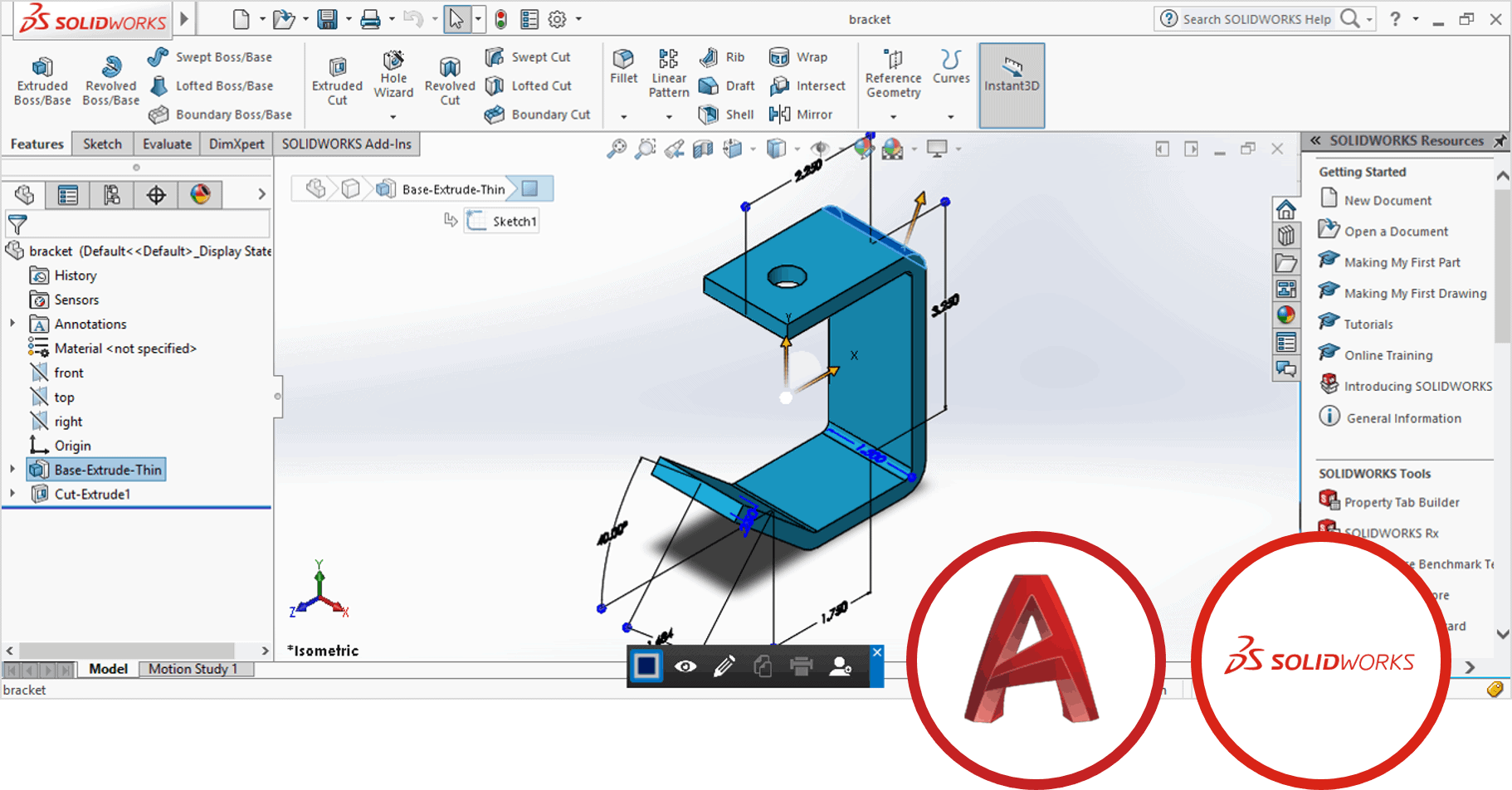Expand the Cut-Extrude1 feature

(x=12, y=493)
